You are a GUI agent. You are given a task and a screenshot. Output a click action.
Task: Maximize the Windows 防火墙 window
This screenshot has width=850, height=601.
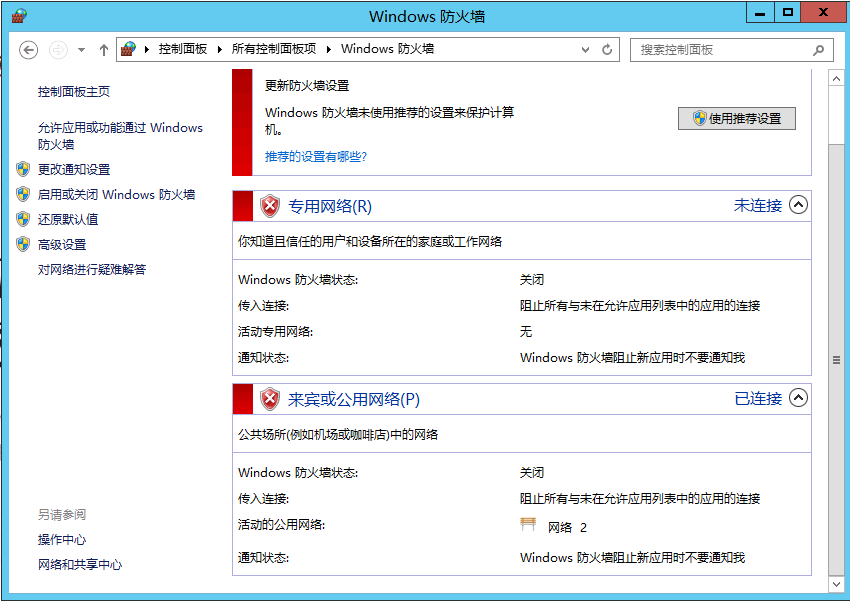(788, 12)
